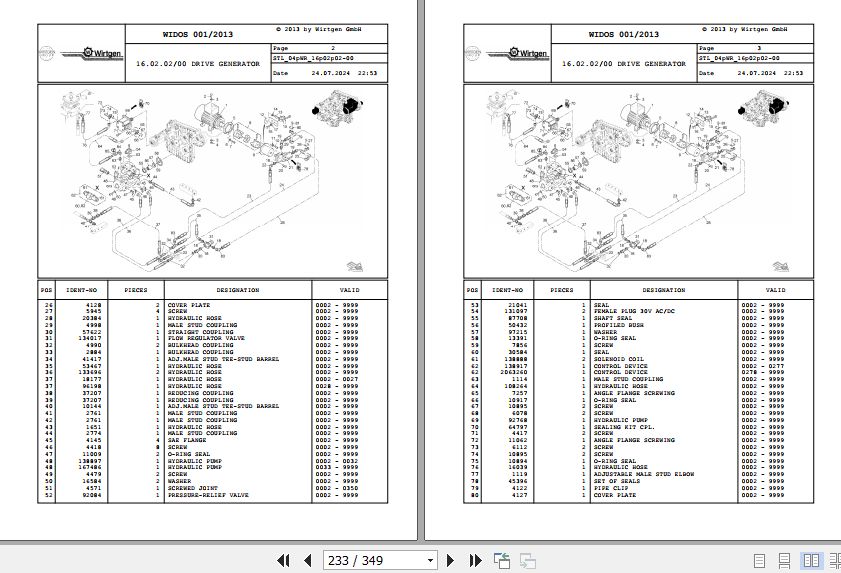Click the IDENT-NO column header on page 3
This screenshot has height=573, width=841.
click(x=507, y=290)
